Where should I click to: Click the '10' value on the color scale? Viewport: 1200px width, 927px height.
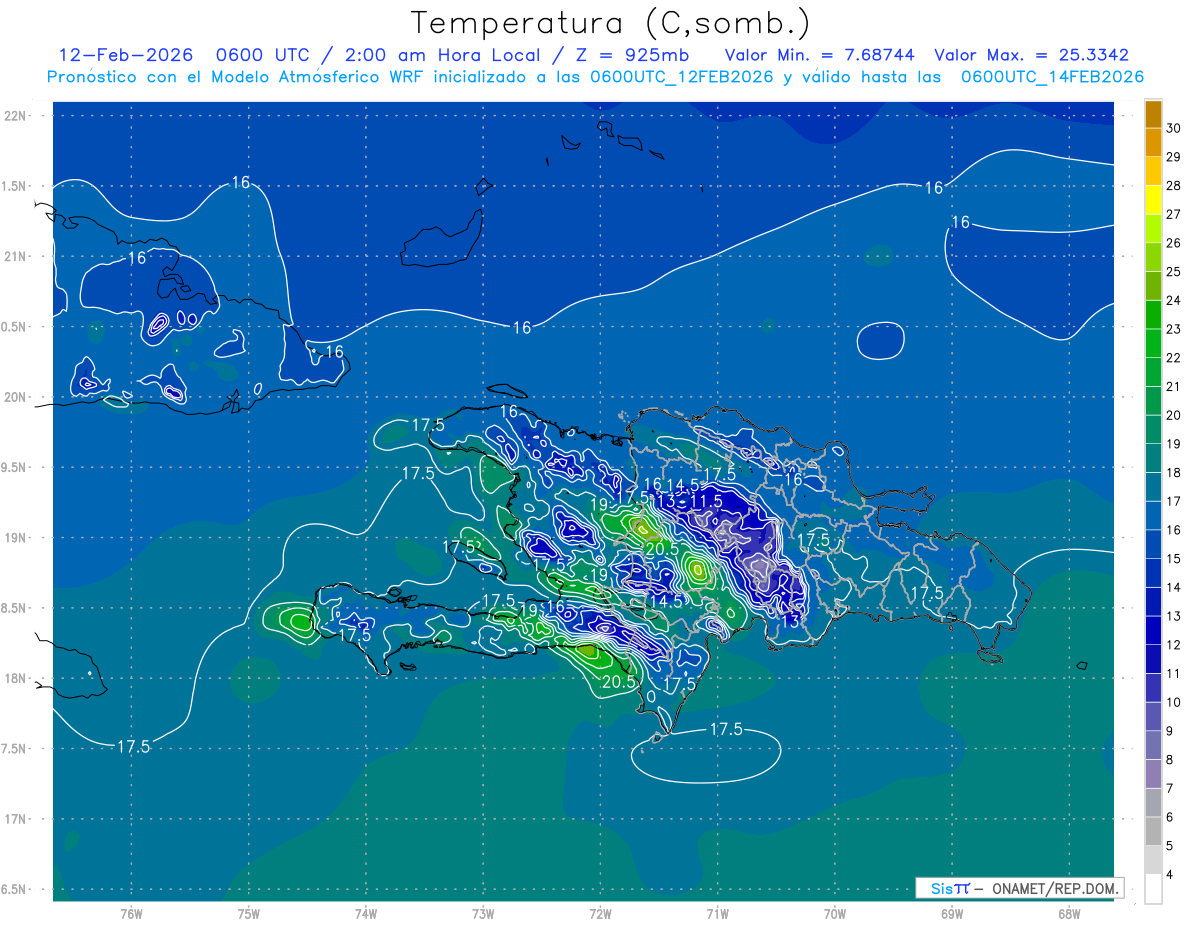[x=1174, y=703]
